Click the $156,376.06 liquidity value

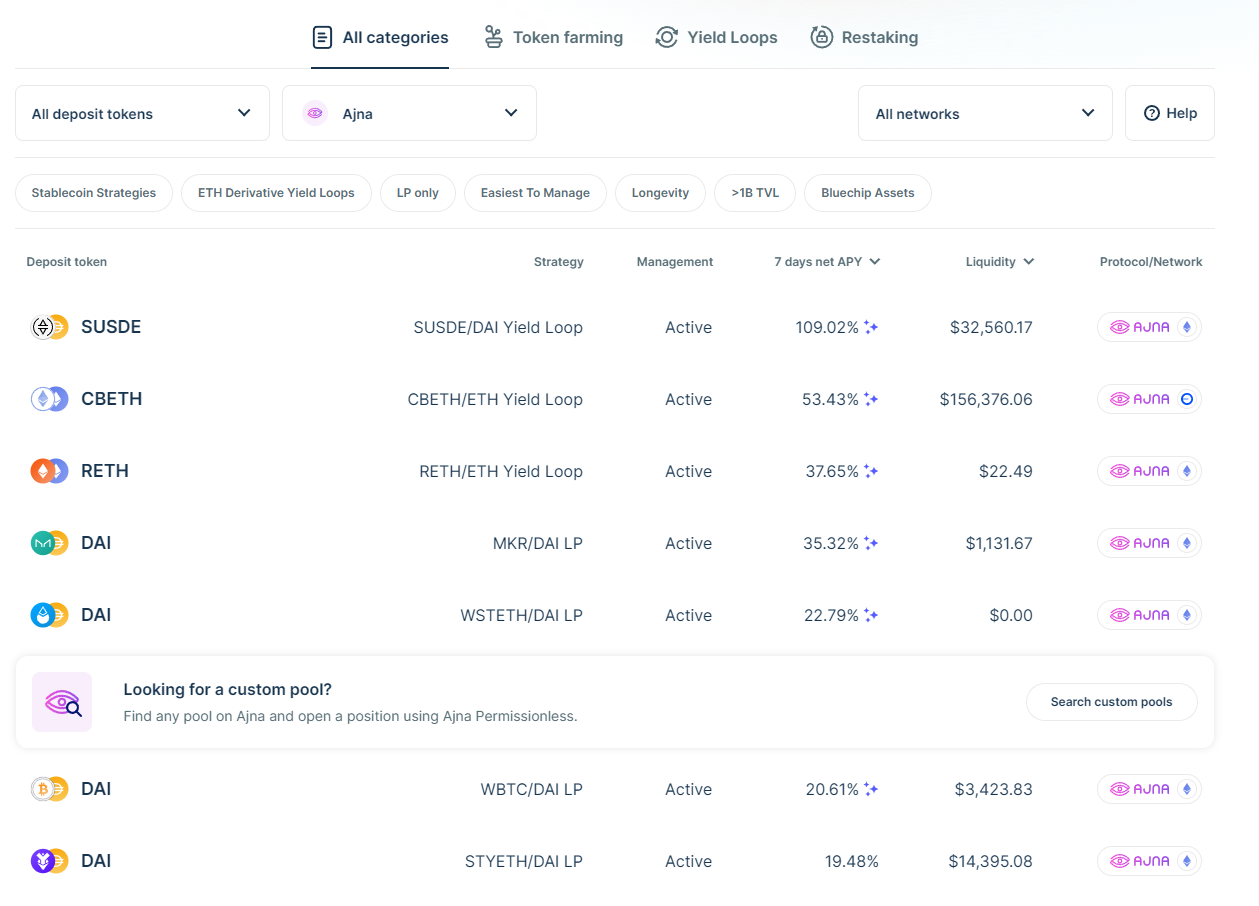pos(986,399)
